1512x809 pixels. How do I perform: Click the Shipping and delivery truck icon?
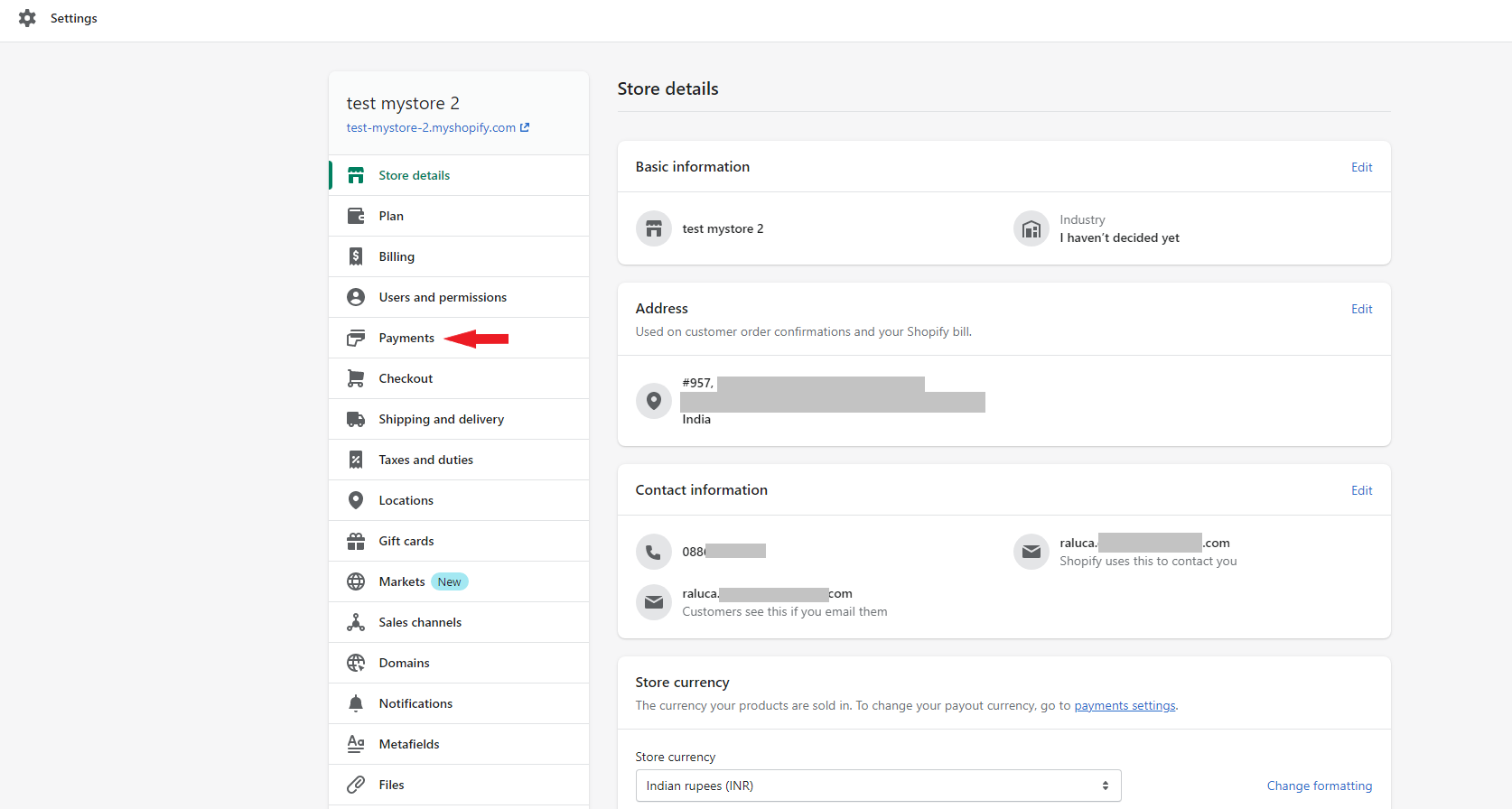(x=356, y=419)
